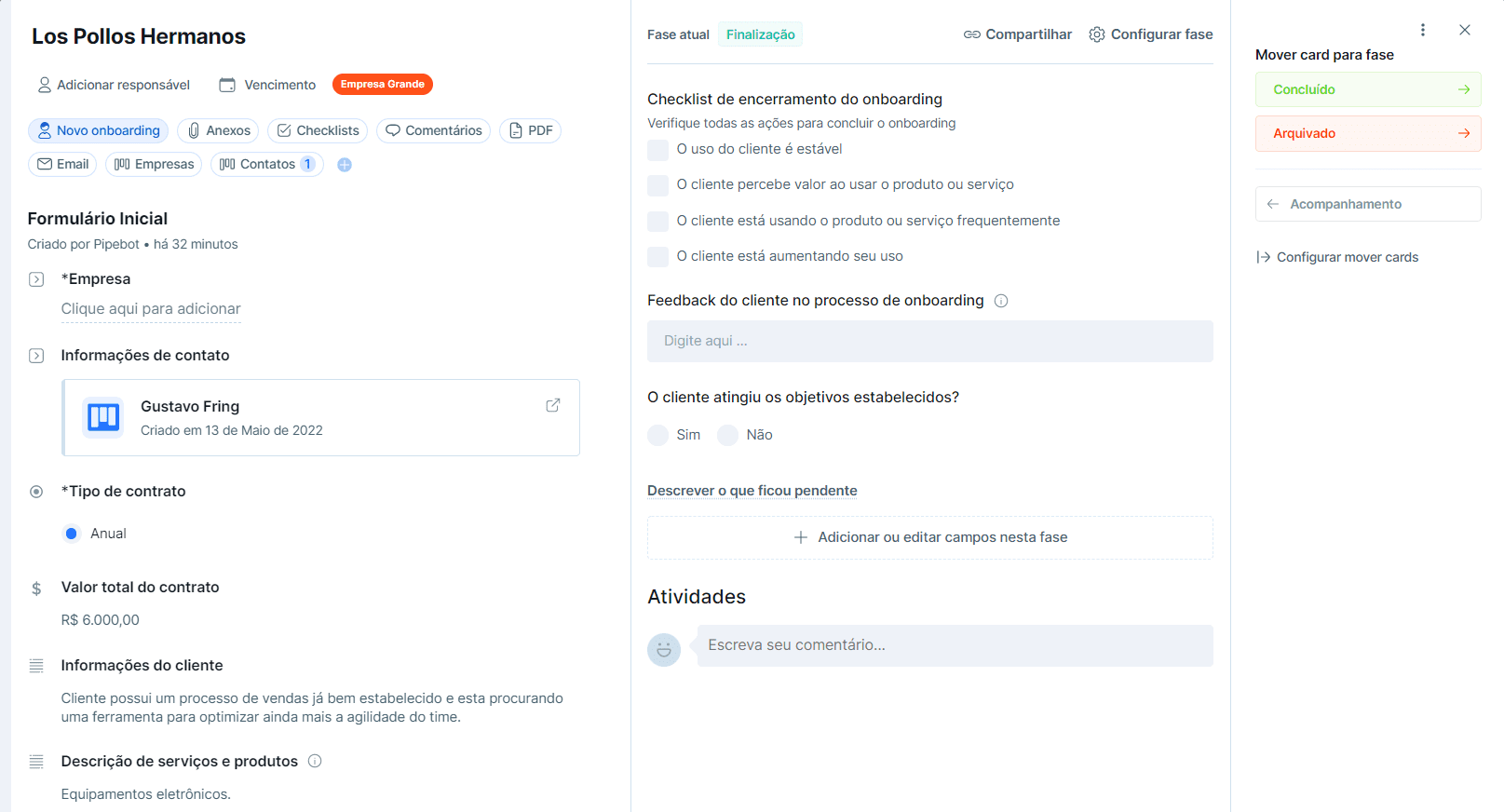
Task: Click Descrever o que ficou pendente field
Action: (x=752, y=491)
